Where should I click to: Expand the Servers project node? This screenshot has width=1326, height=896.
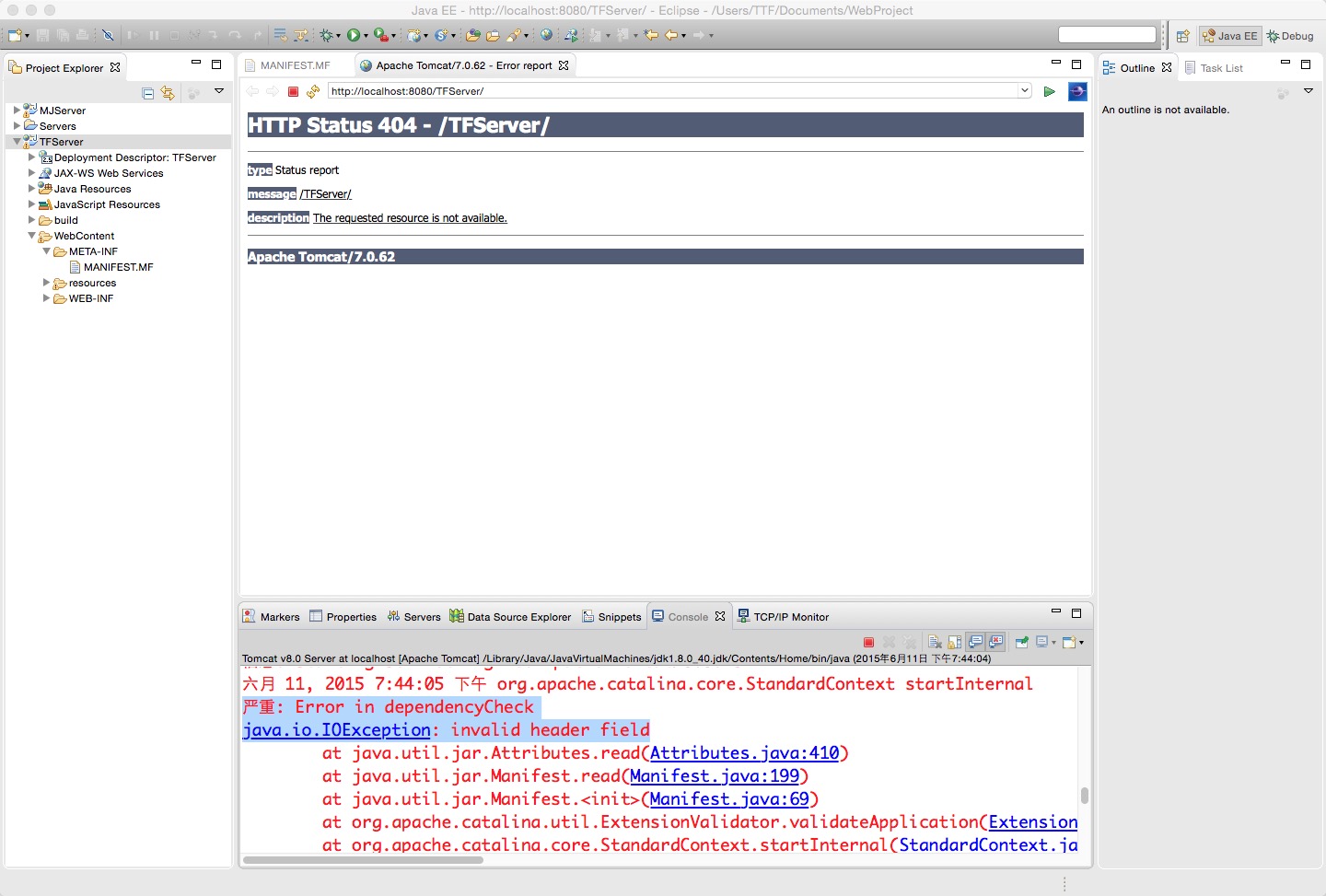tap(17, 126)
